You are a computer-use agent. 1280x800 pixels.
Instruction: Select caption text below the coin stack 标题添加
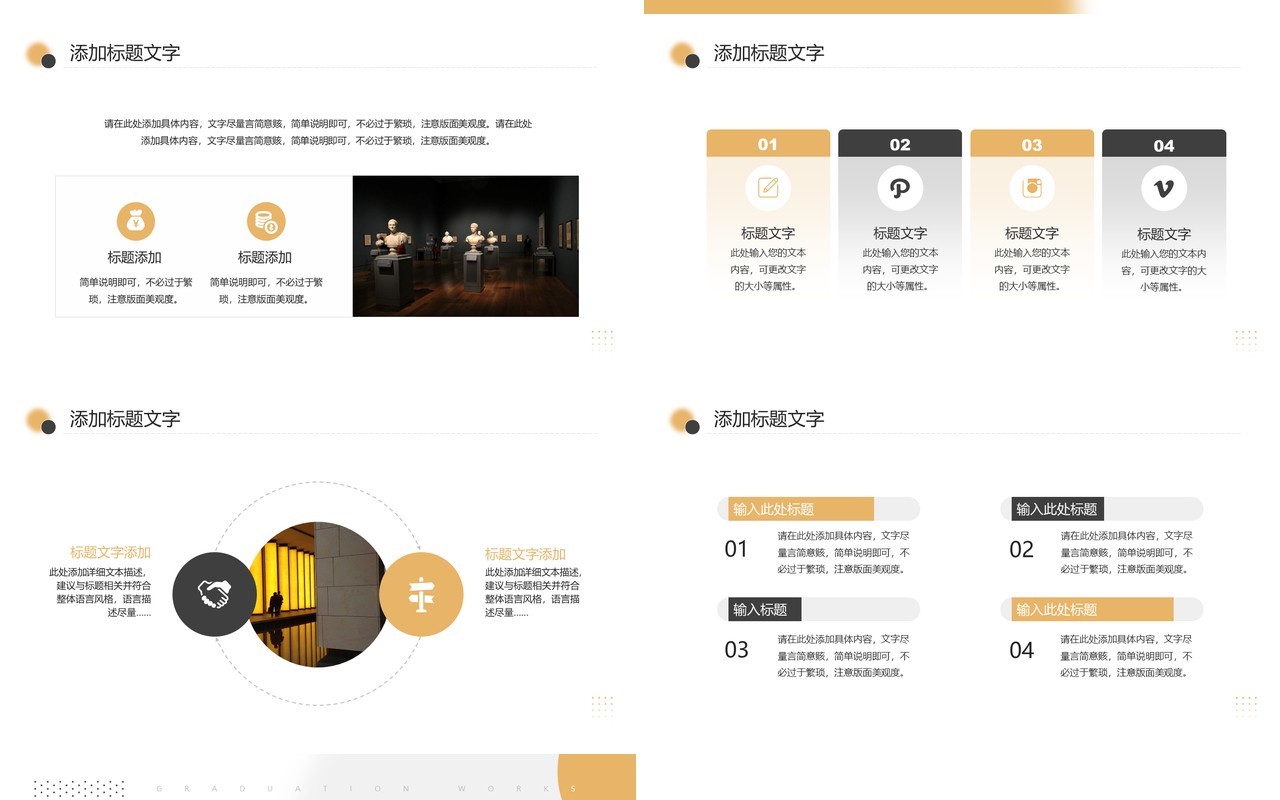click(x=265, y=290)
